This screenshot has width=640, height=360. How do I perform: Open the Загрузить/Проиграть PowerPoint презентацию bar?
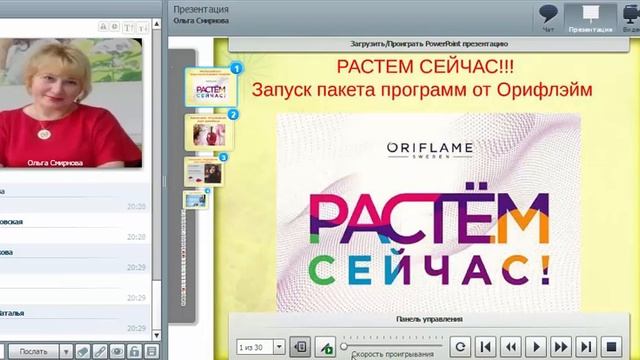pos(429,44)
